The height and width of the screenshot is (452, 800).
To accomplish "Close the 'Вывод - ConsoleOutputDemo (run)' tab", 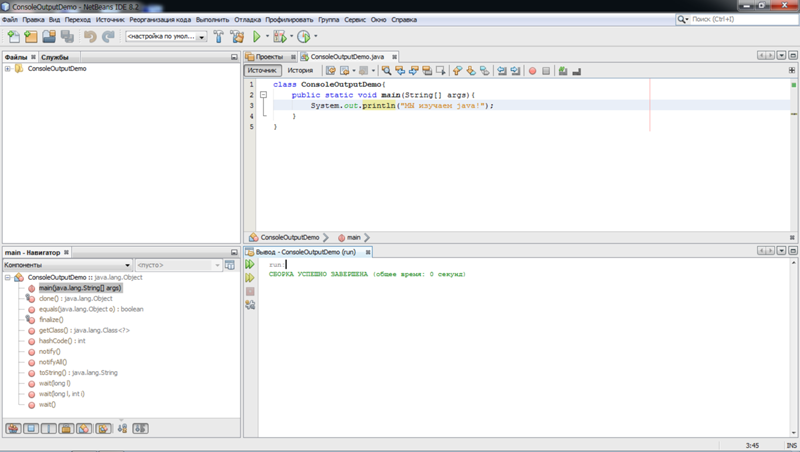I will coord(368,252).
